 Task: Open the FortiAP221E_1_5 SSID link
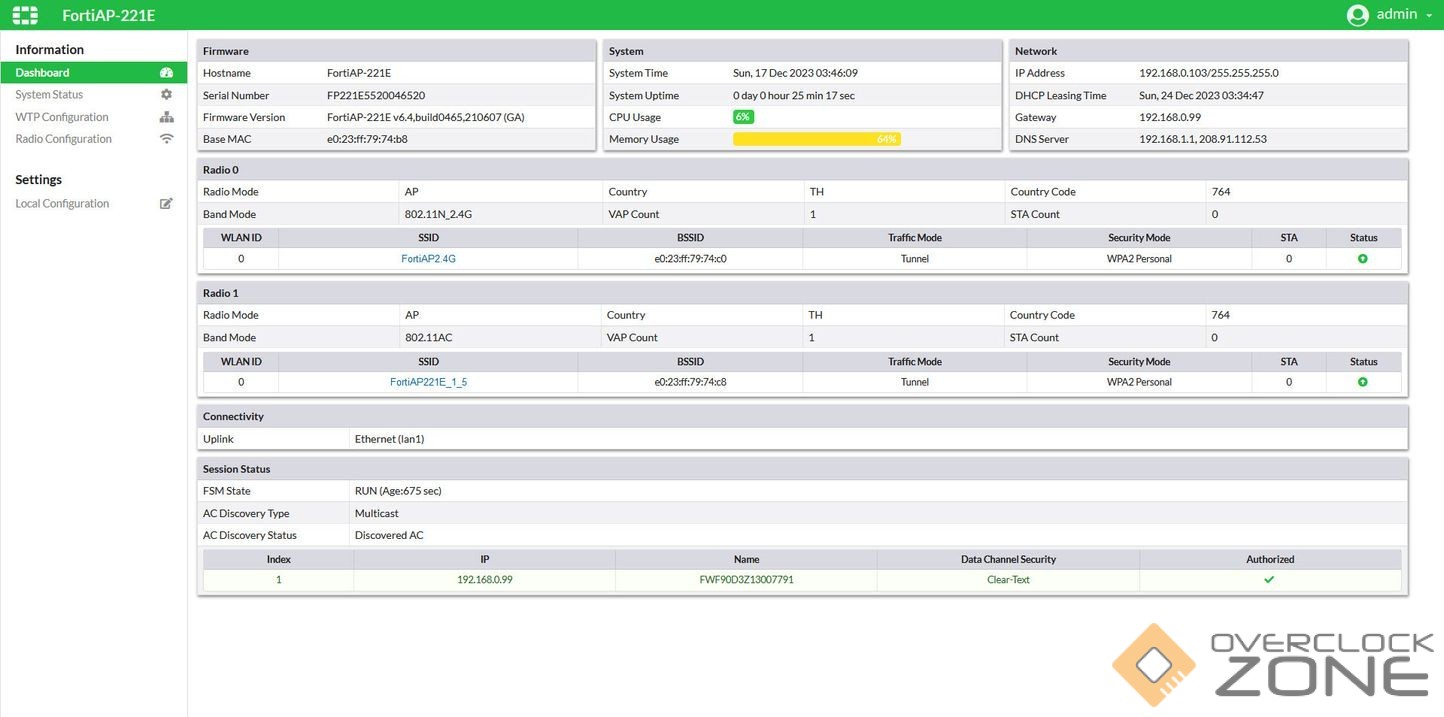coord(428,382)
